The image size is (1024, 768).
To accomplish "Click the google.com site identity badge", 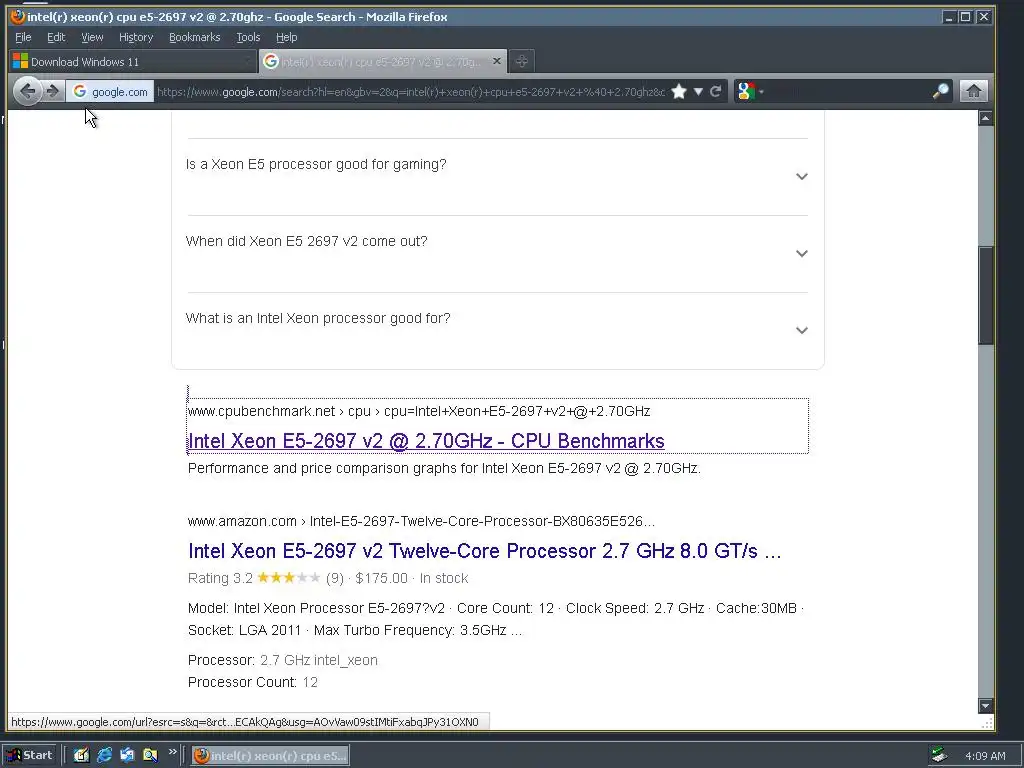I will coord(110,91).
